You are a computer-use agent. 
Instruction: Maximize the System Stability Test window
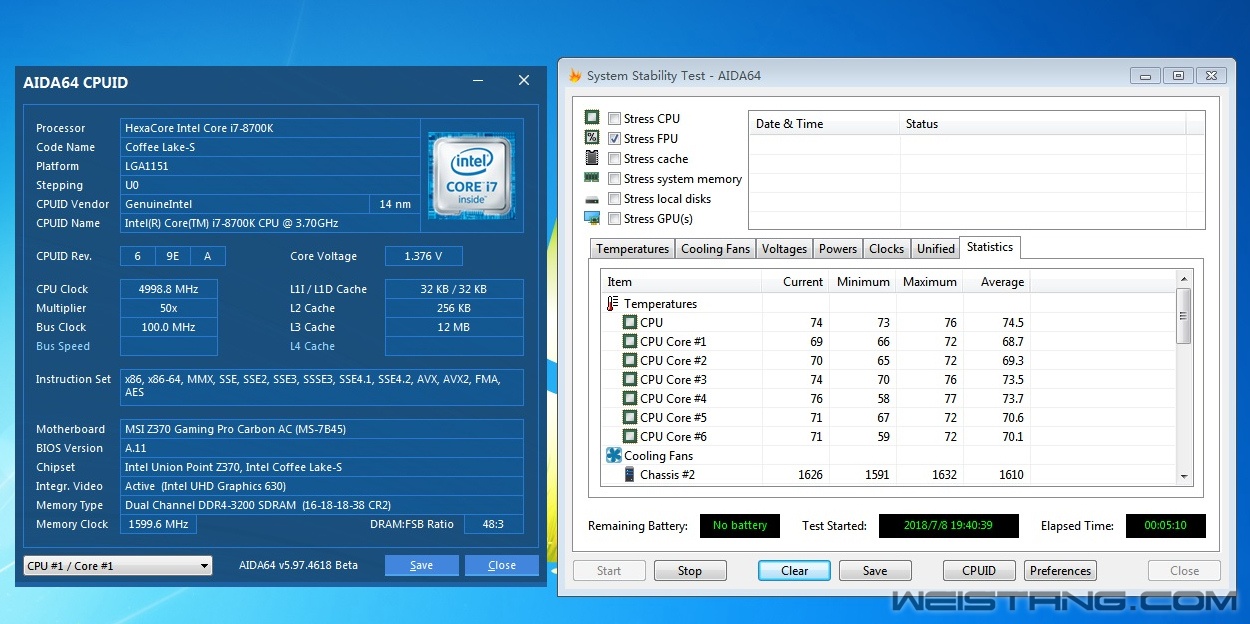point(1178,75)
